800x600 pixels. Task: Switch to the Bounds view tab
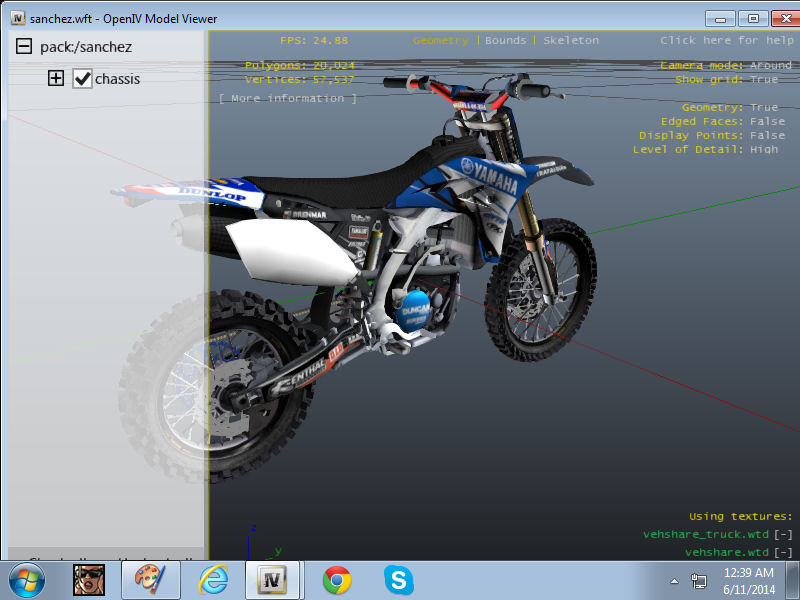click(x=505, y=40)
